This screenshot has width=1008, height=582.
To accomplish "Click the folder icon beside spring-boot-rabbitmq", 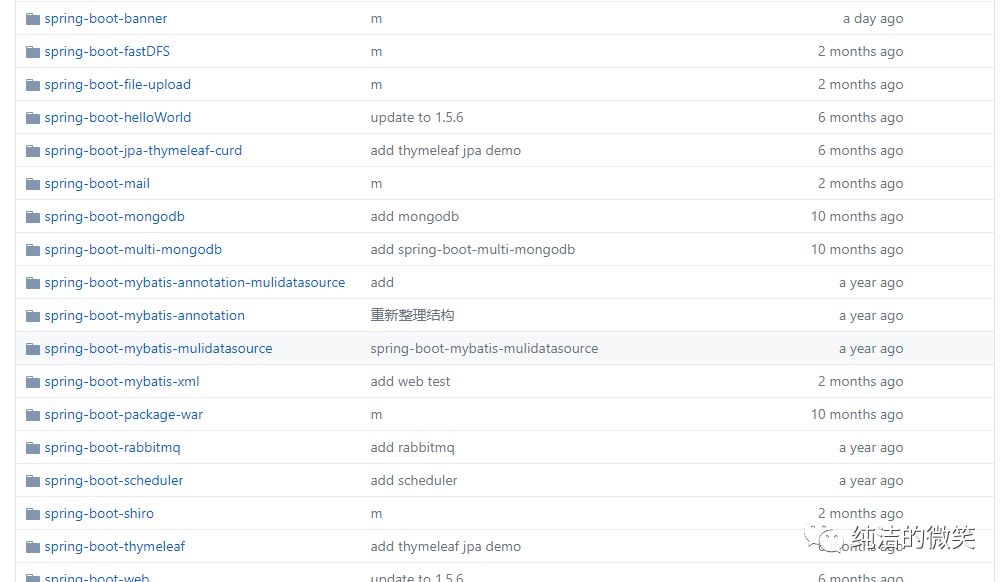I will tap(32, 447).
